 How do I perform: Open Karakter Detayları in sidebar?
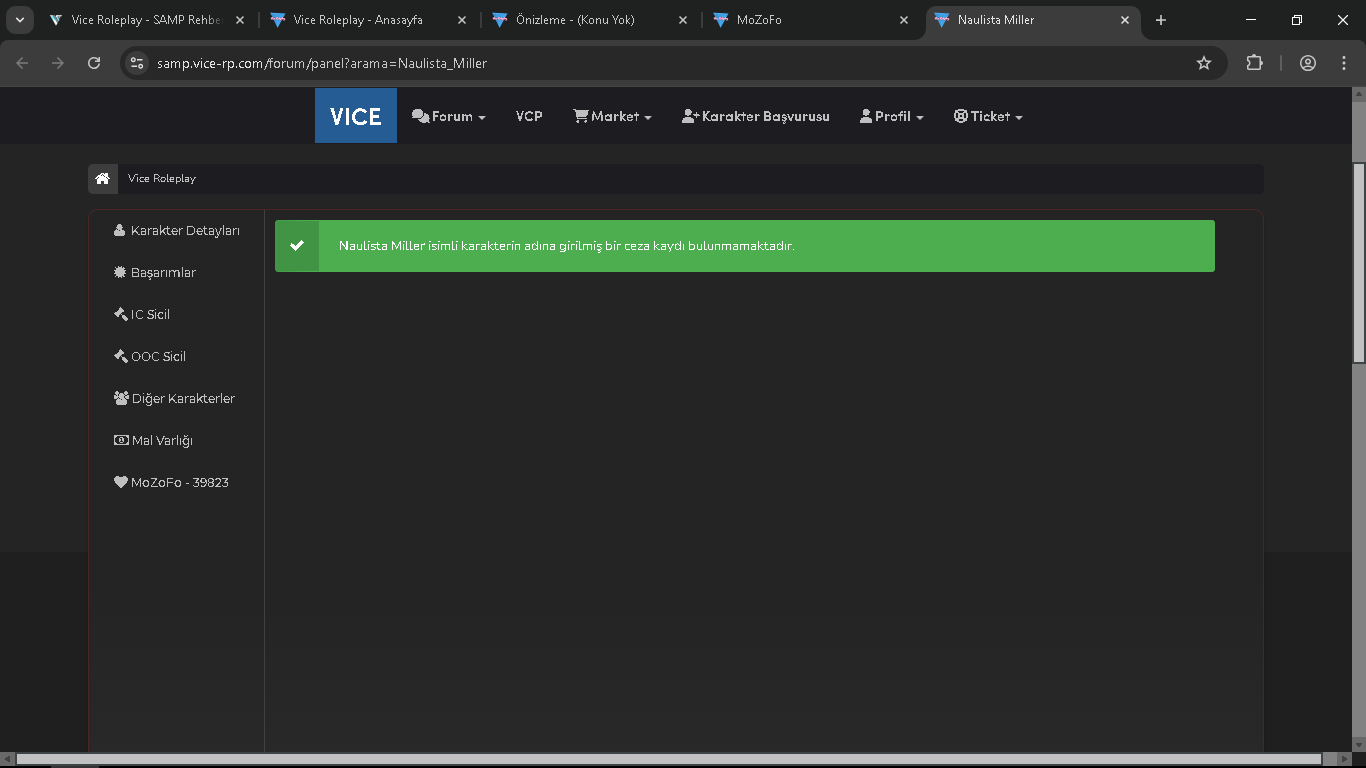[x=177, y=231]
